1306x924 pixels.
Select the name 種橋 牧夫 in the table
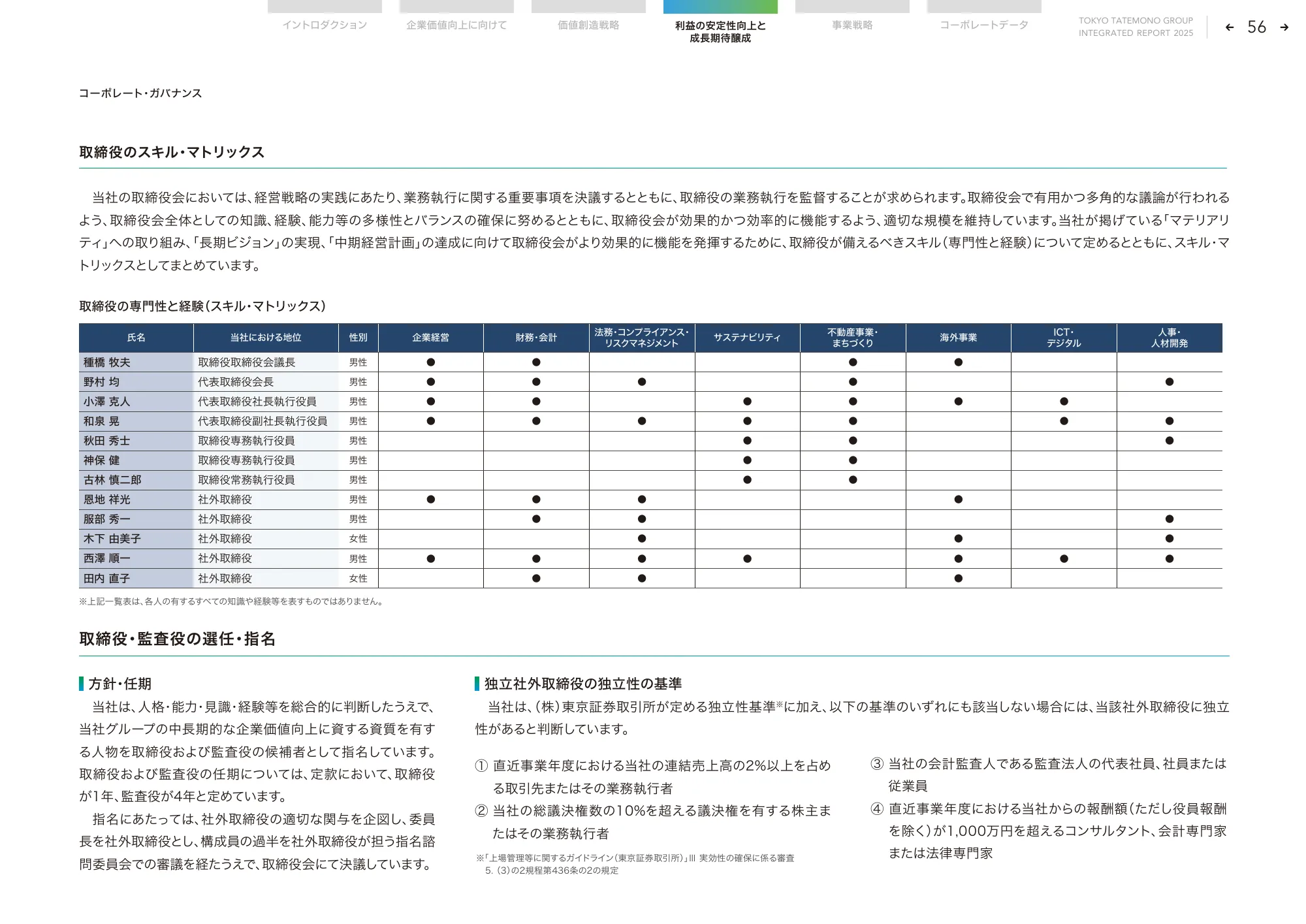pos(107,362)
